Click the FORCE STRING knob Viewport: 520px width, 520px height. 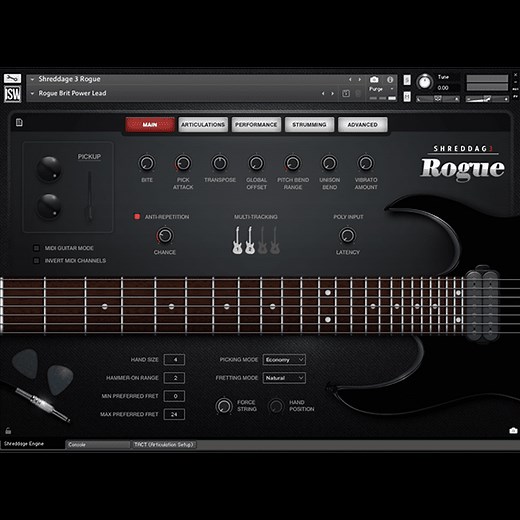[x=224, y=406]
